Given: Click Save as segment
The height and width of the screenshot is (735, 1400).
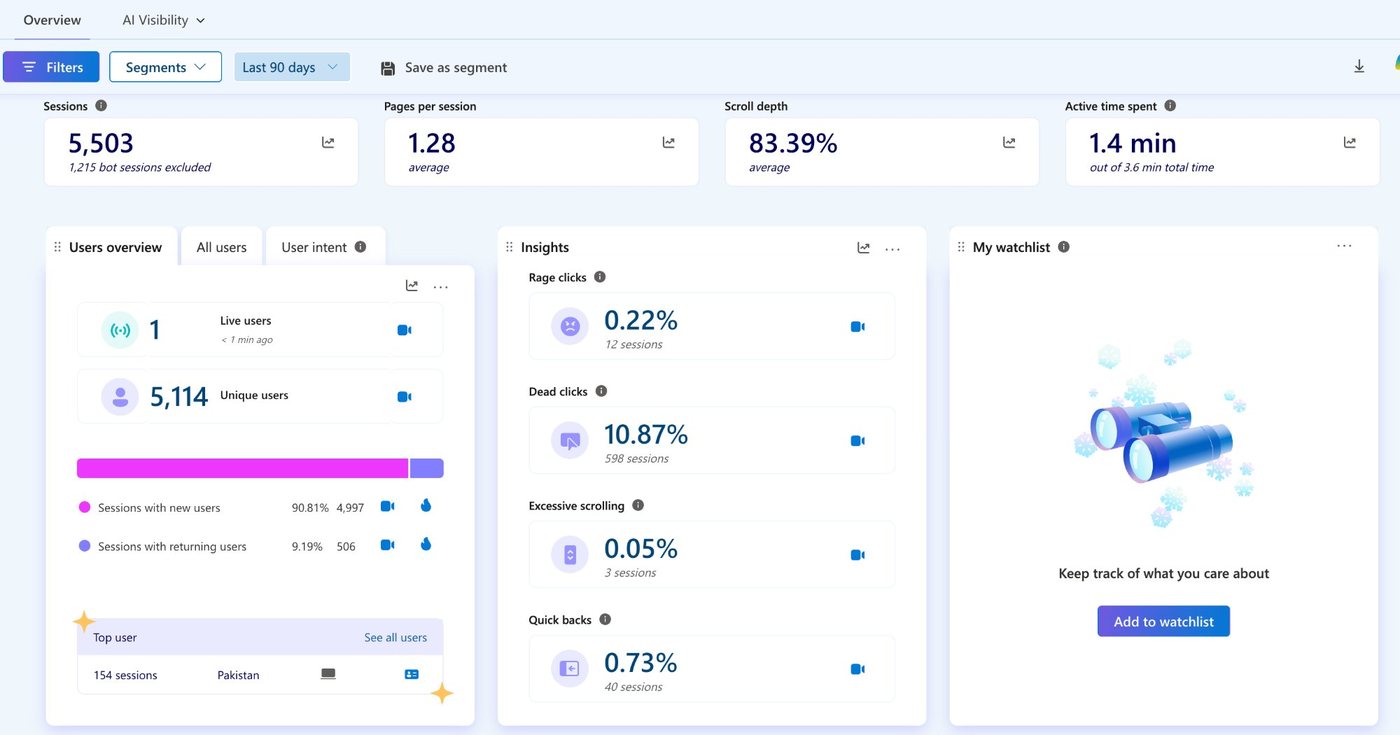Looking at the screenshot, I should 444,68.
